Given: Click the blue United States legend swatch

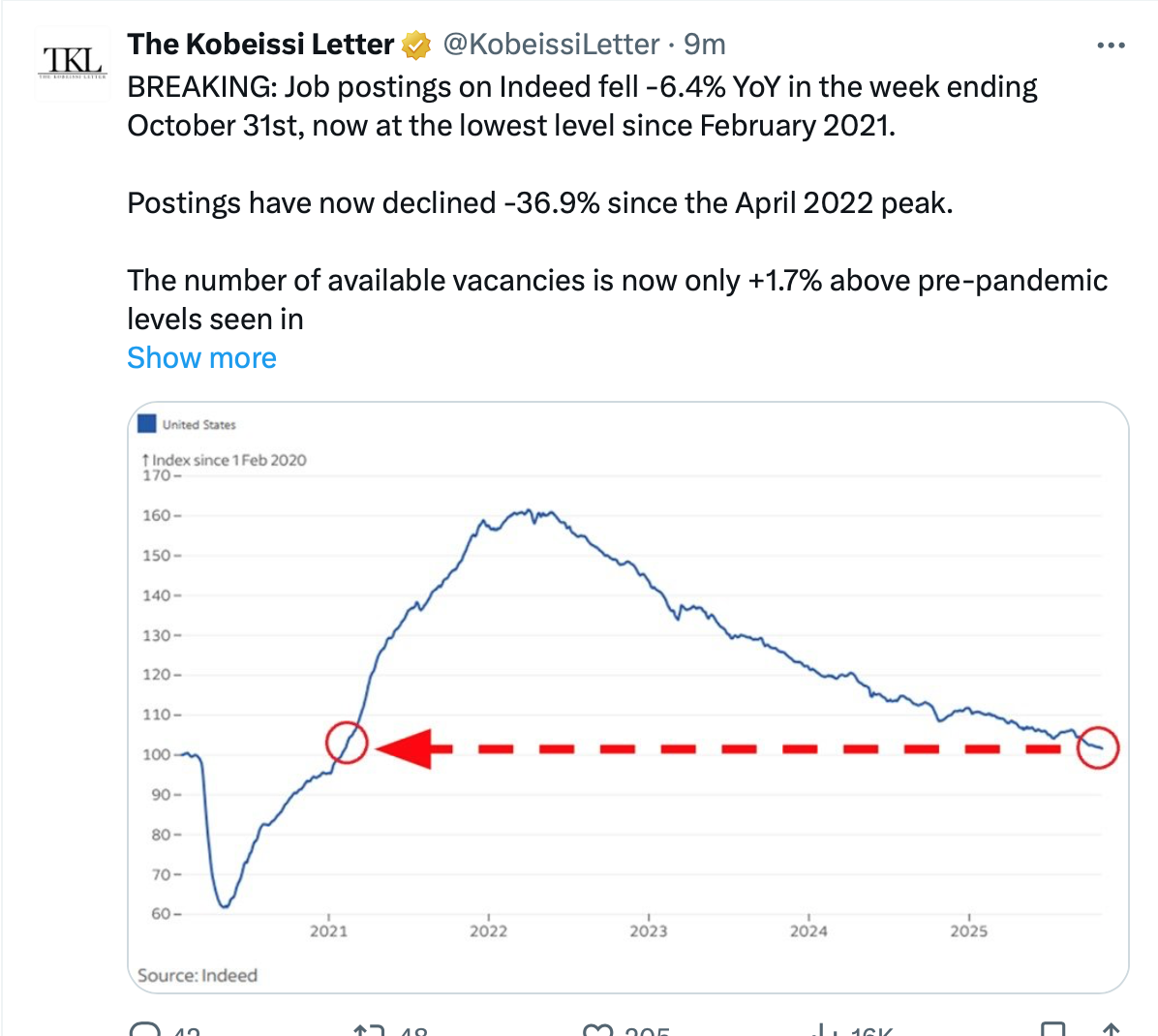Looking at the screenshot, I should pyautogui.click(x=147, y=424).
